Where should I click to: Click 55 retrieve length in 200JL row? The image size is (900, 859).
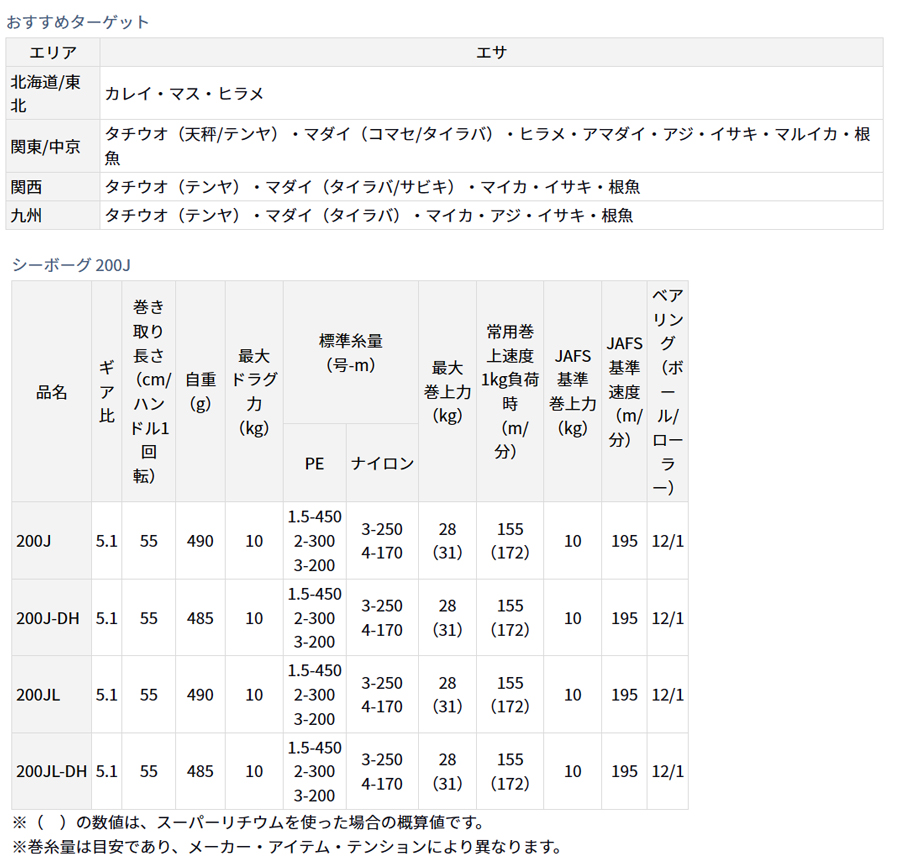[149, 695]
